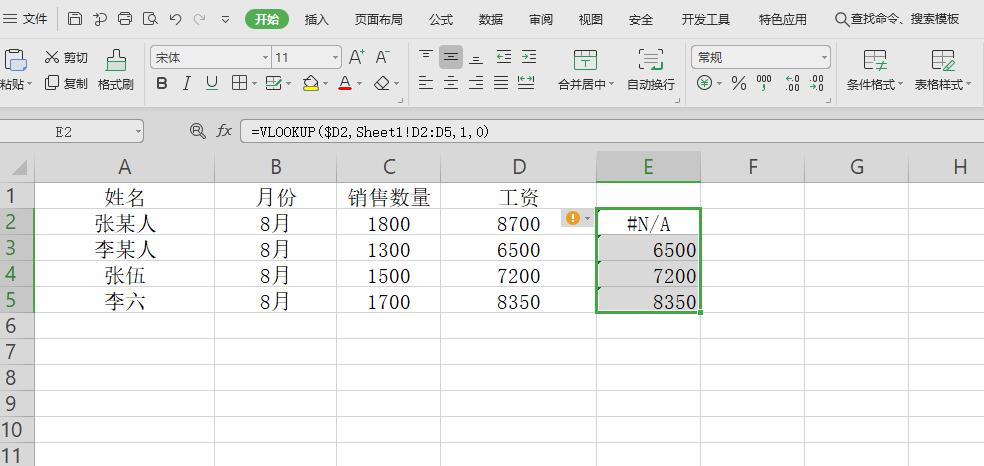Screen dimensions: 984x466
Task: Open merge center dropdown arrow
Action: click(611, 84)
